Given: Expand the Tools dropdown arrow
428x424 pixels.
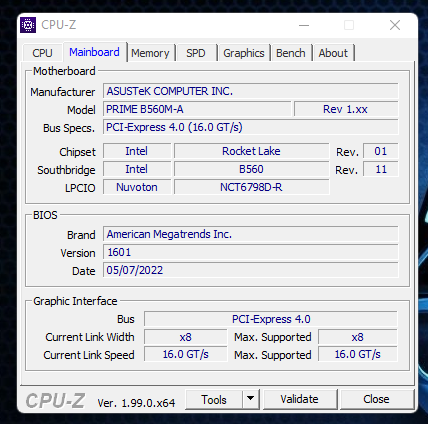Looking at the screenshot, I should [251, 399].
